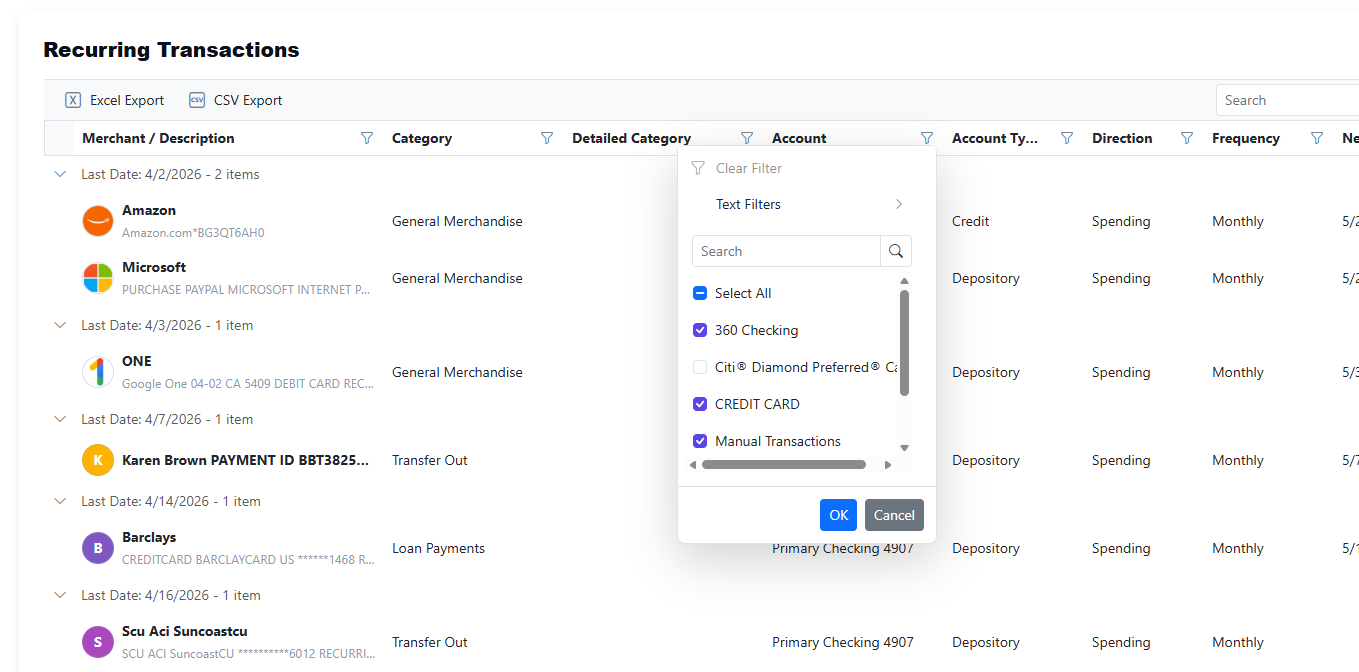Open filter for Category column
The image size is (1359, 672).
click(x=547, y=138)
